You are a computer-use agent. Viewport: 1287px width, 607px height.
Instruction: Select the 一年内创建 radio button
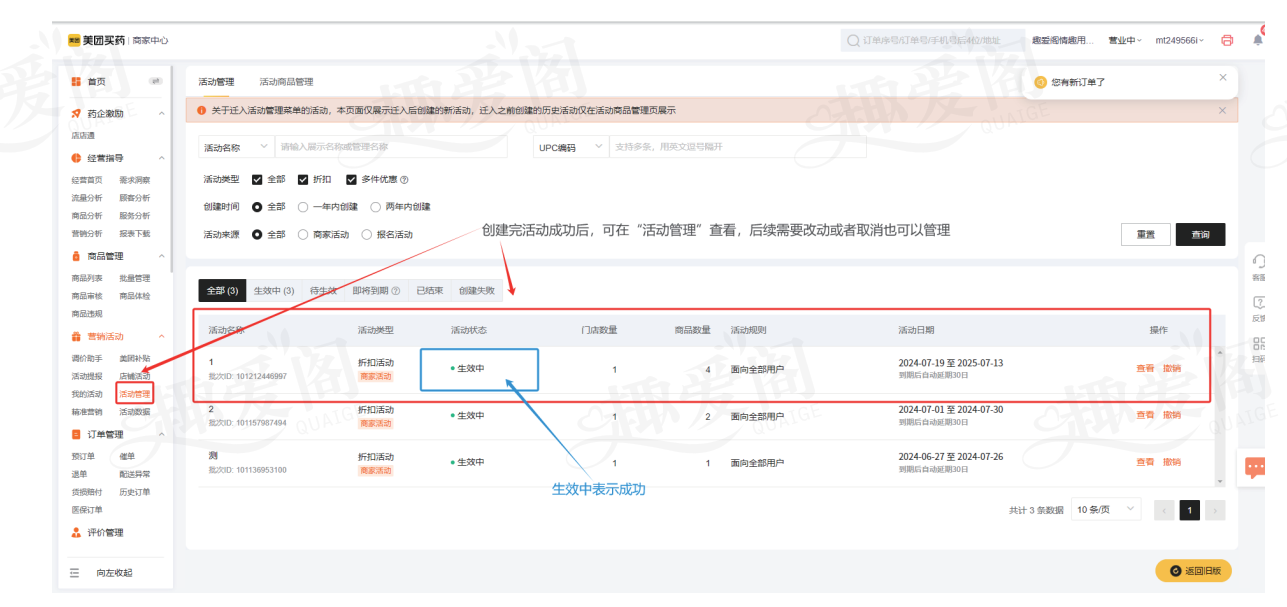[x=303, y=207]
